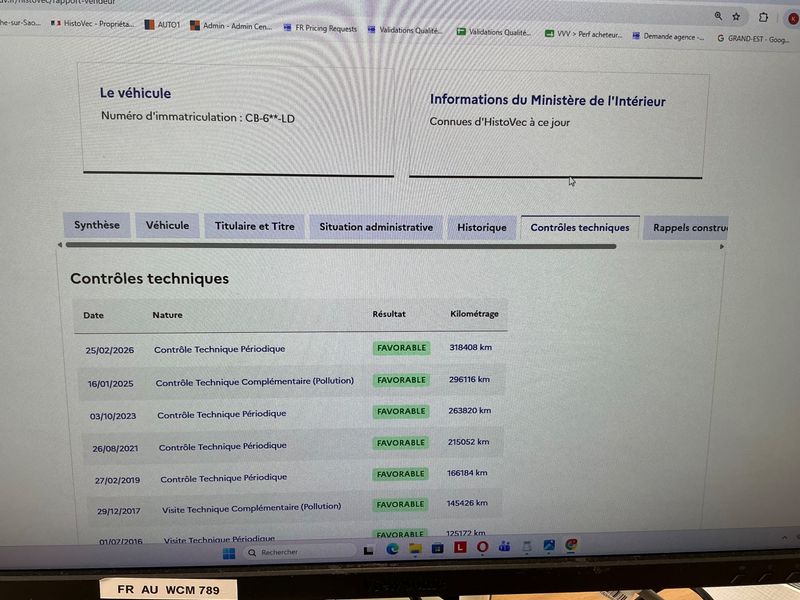
Task: Open Microsoft Edge from the taskbar
Action: click(x=392, y=549)
